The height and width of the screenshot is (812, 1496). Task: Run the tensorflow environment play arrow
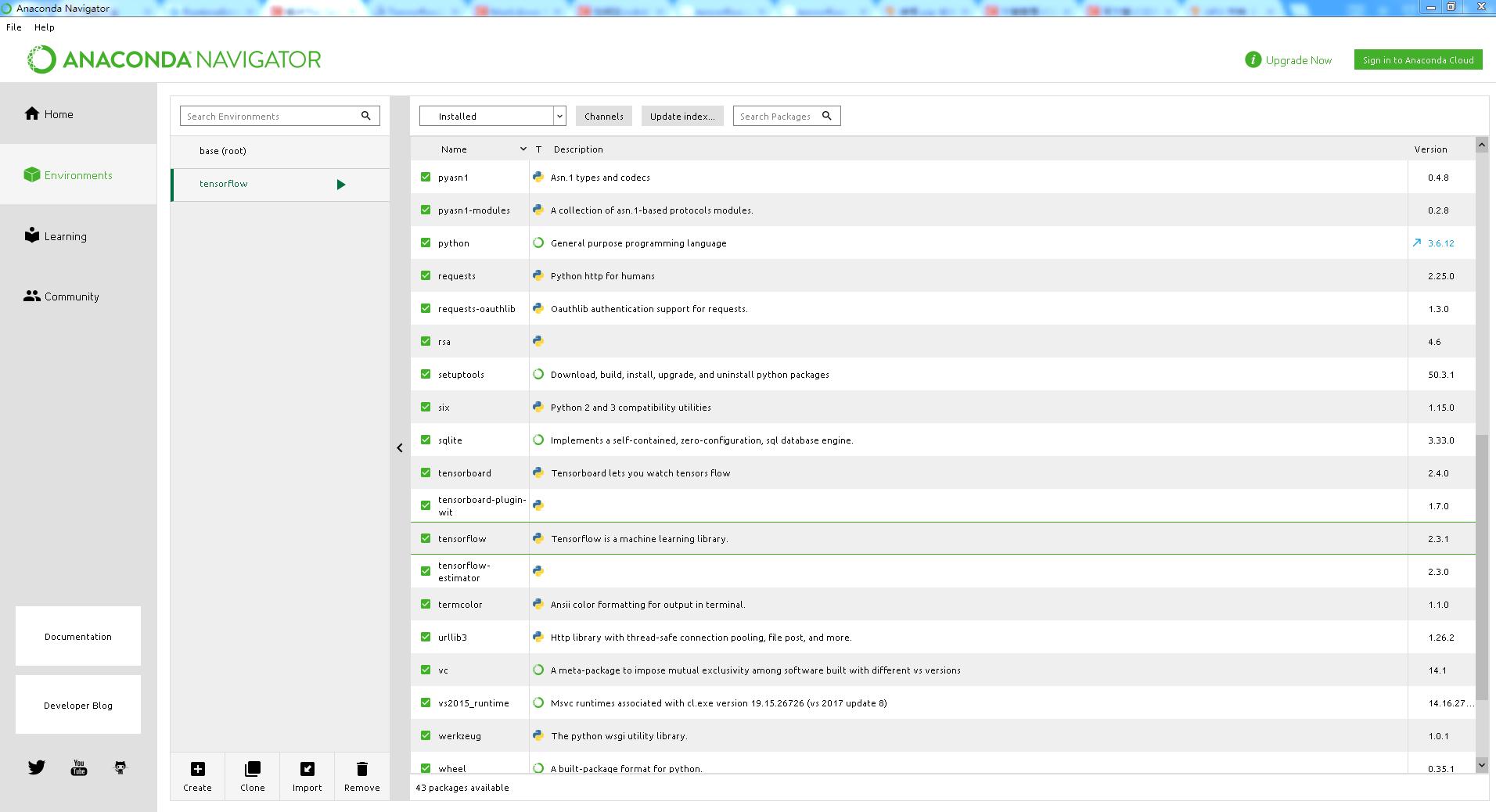[340, 185]
